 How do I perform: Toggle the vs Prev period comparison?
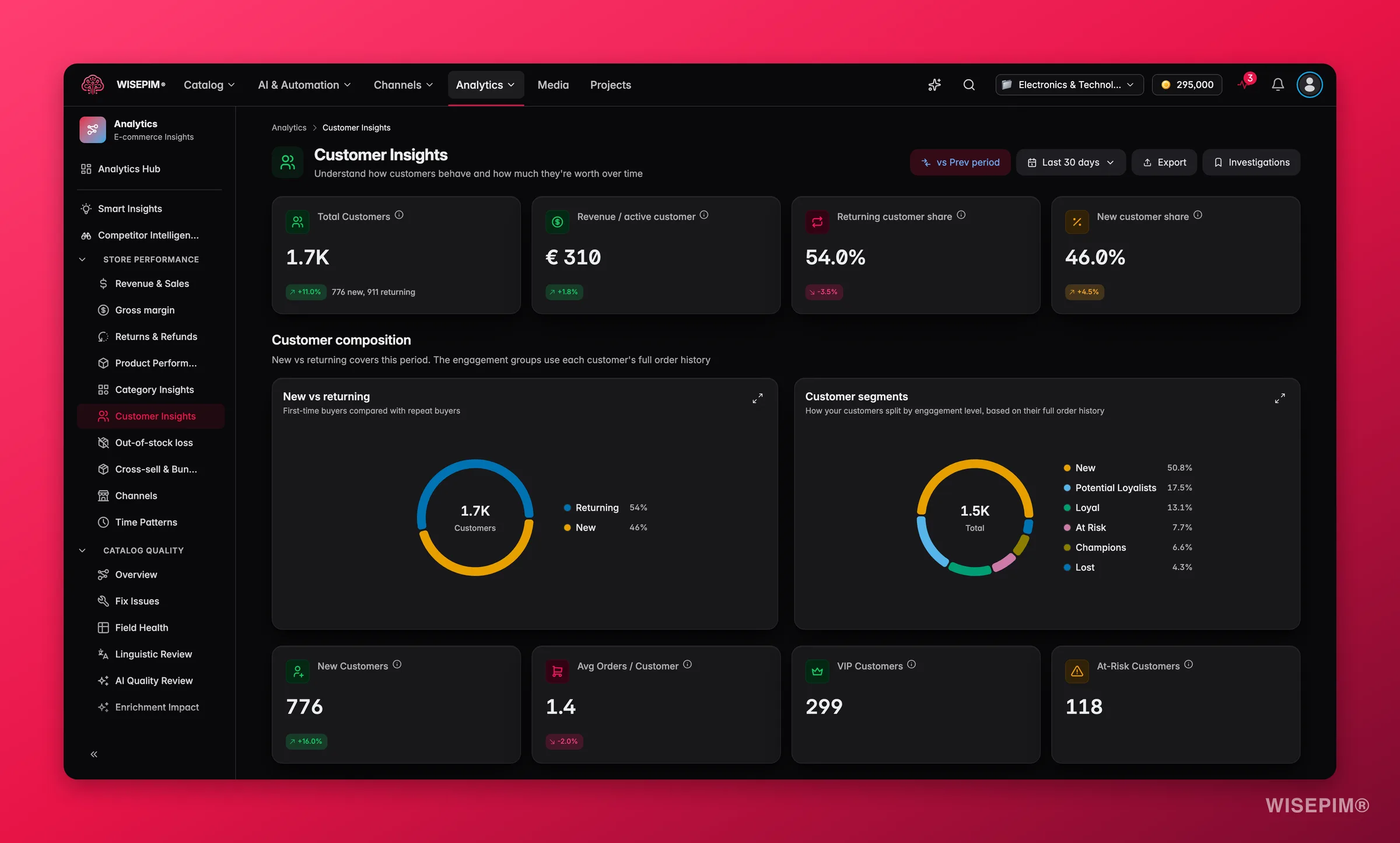point(960,162)
